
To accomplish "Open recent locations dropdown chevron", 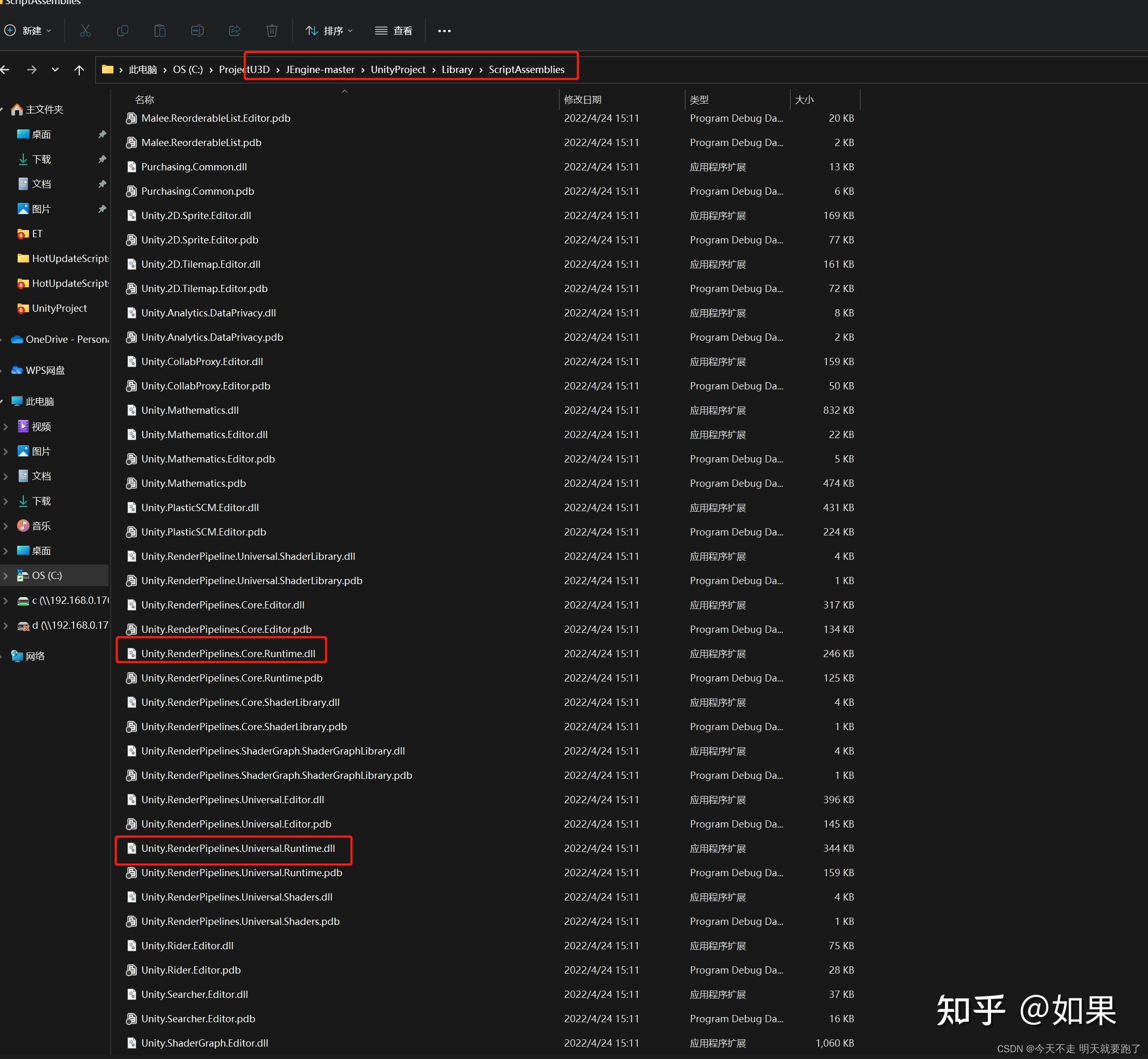I will coord(55,69).
